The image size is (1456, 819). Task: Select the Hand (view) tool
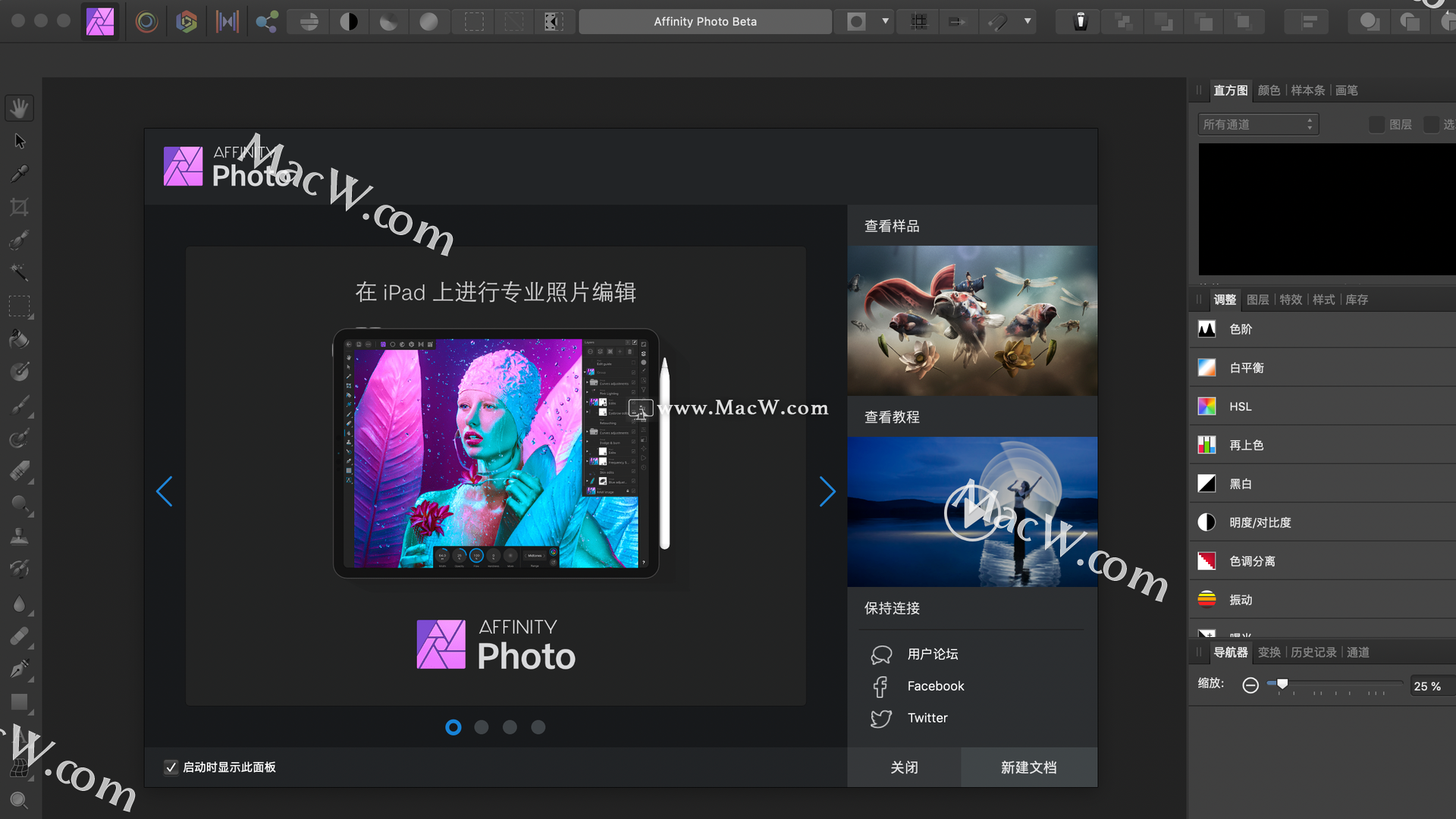20,108
